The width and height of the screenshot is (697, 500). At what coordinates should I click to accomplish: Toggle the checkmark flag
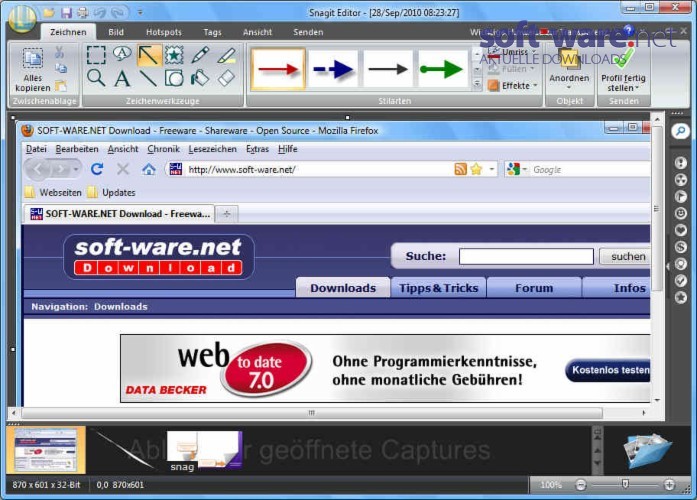681,281
